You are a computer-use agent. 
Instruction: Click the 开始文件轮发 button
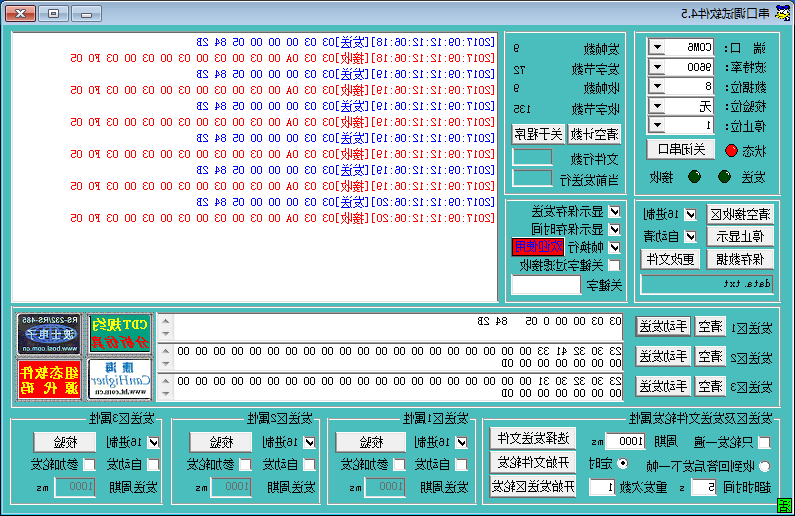point(533,462)
